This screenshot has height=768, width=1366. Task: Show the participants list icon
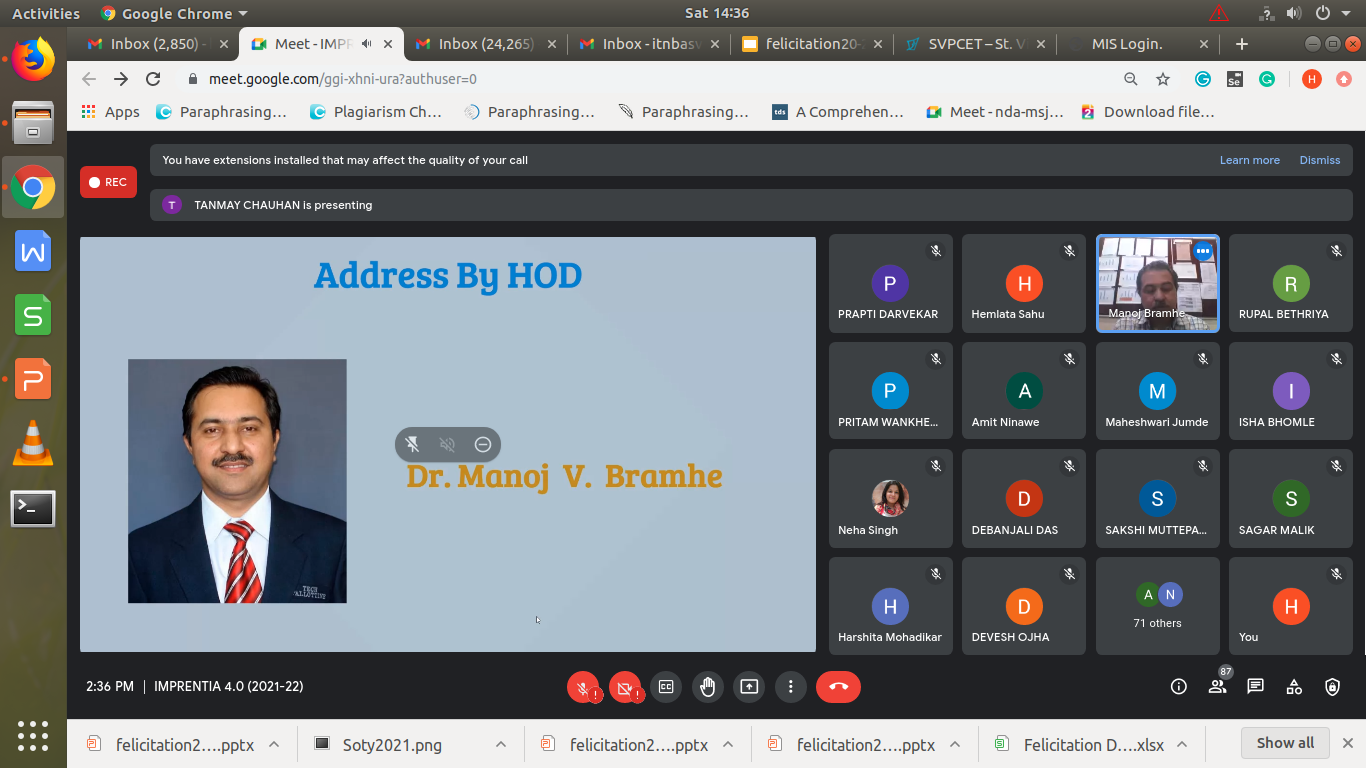click(1217, 687)
